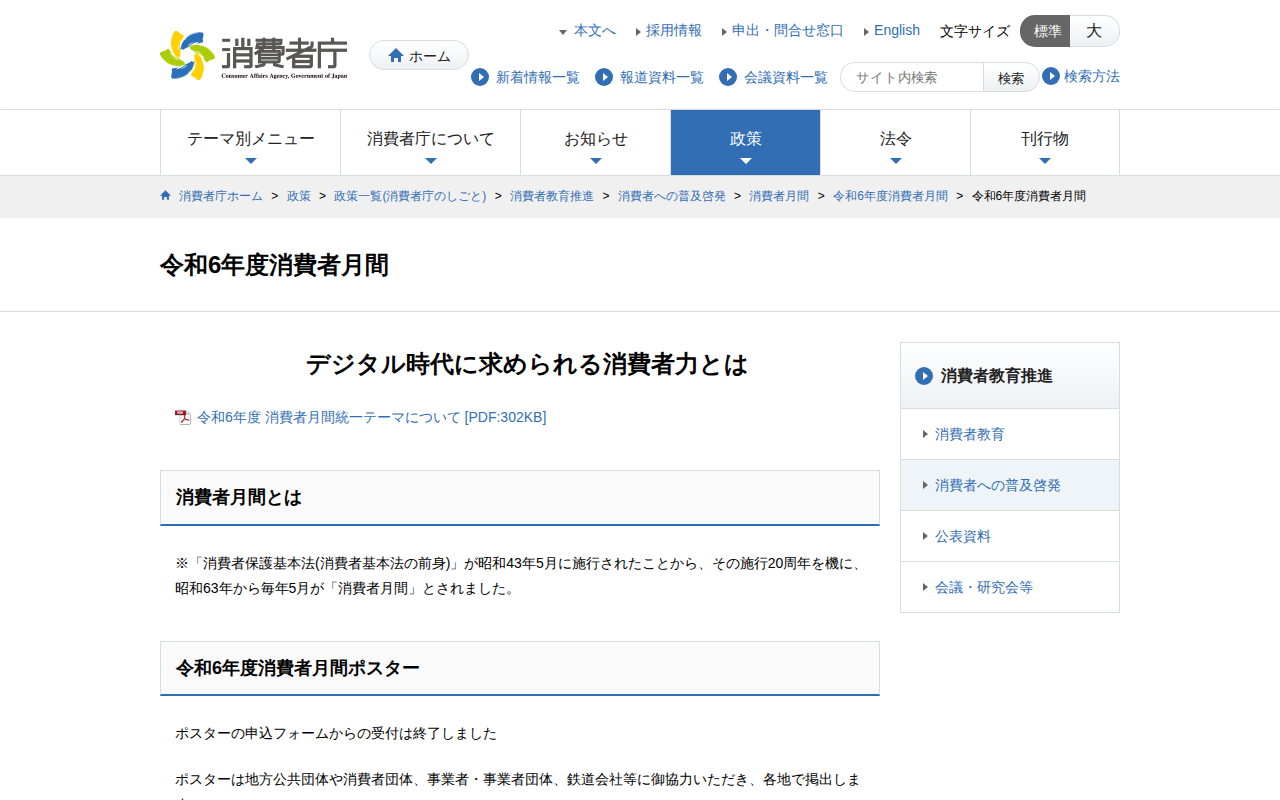
Task: Open the 消費者月間統一テーマについて PDF link
Action: point(372,417)
